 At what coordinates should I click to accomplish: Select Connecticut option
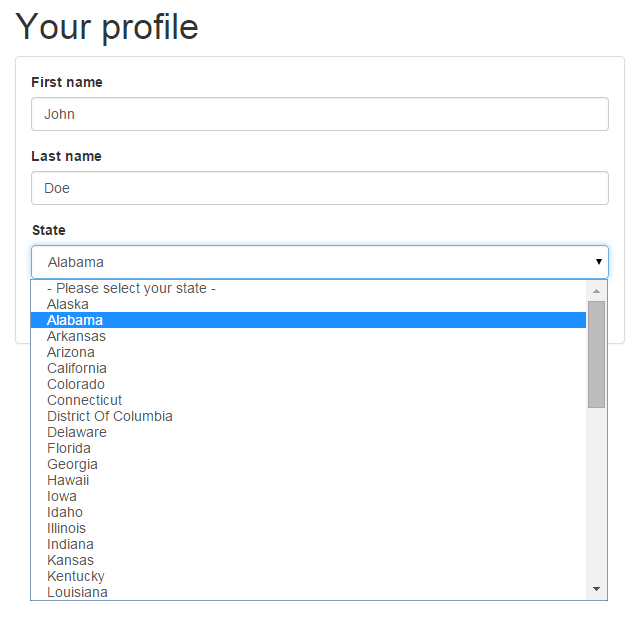pos(308,400)
